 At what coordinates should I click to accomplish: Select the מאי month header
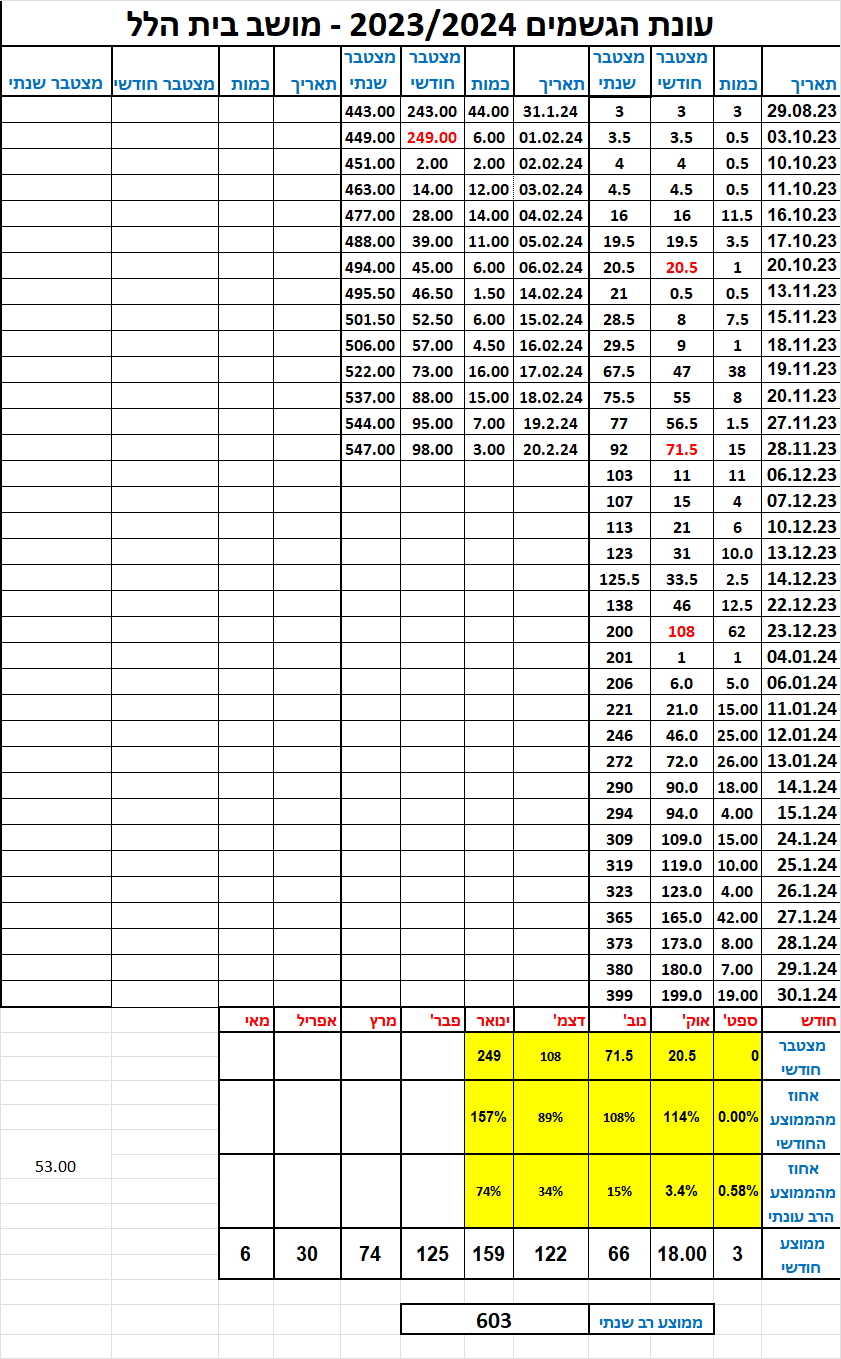(x=245, y=1021)
